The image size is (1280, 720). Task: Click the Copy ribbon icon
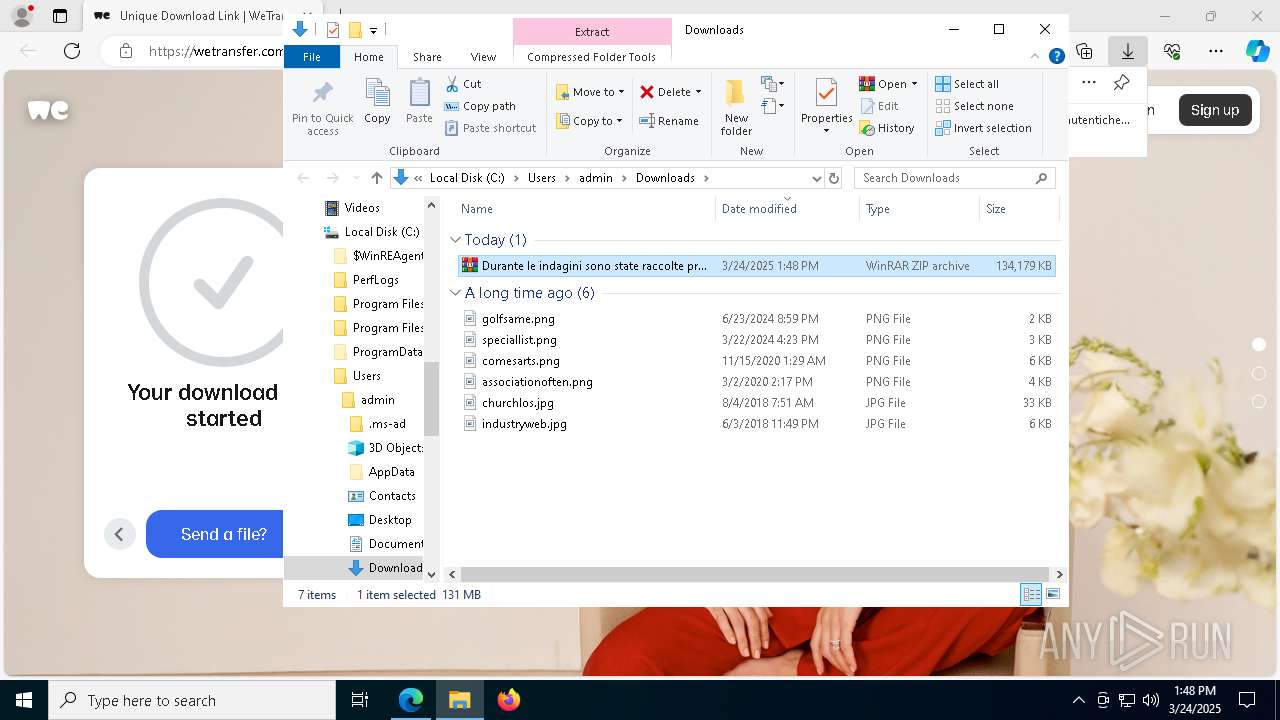coord(377,101)
